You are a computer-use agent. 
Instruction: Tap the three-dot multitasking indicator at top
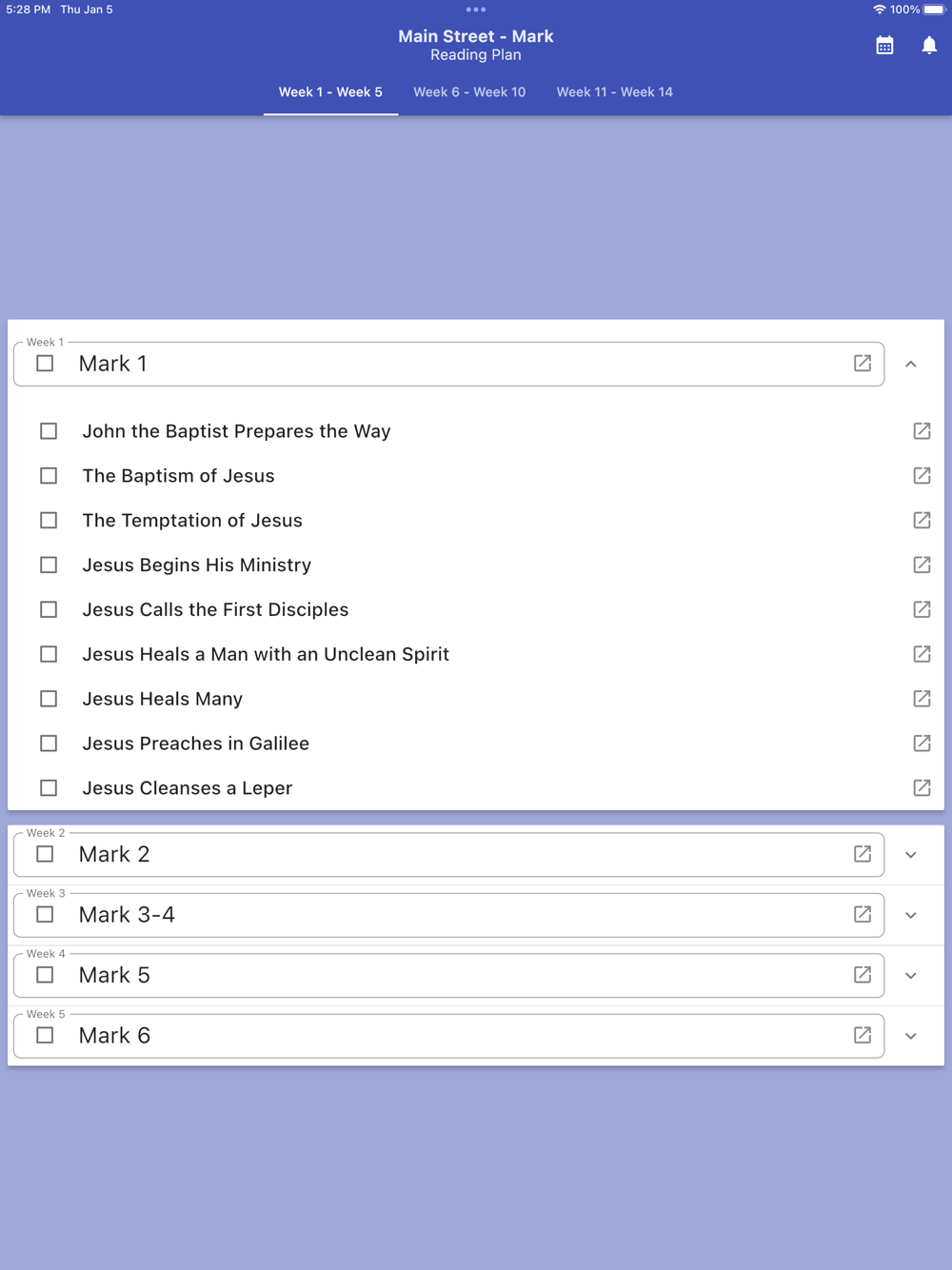point(476,10)
